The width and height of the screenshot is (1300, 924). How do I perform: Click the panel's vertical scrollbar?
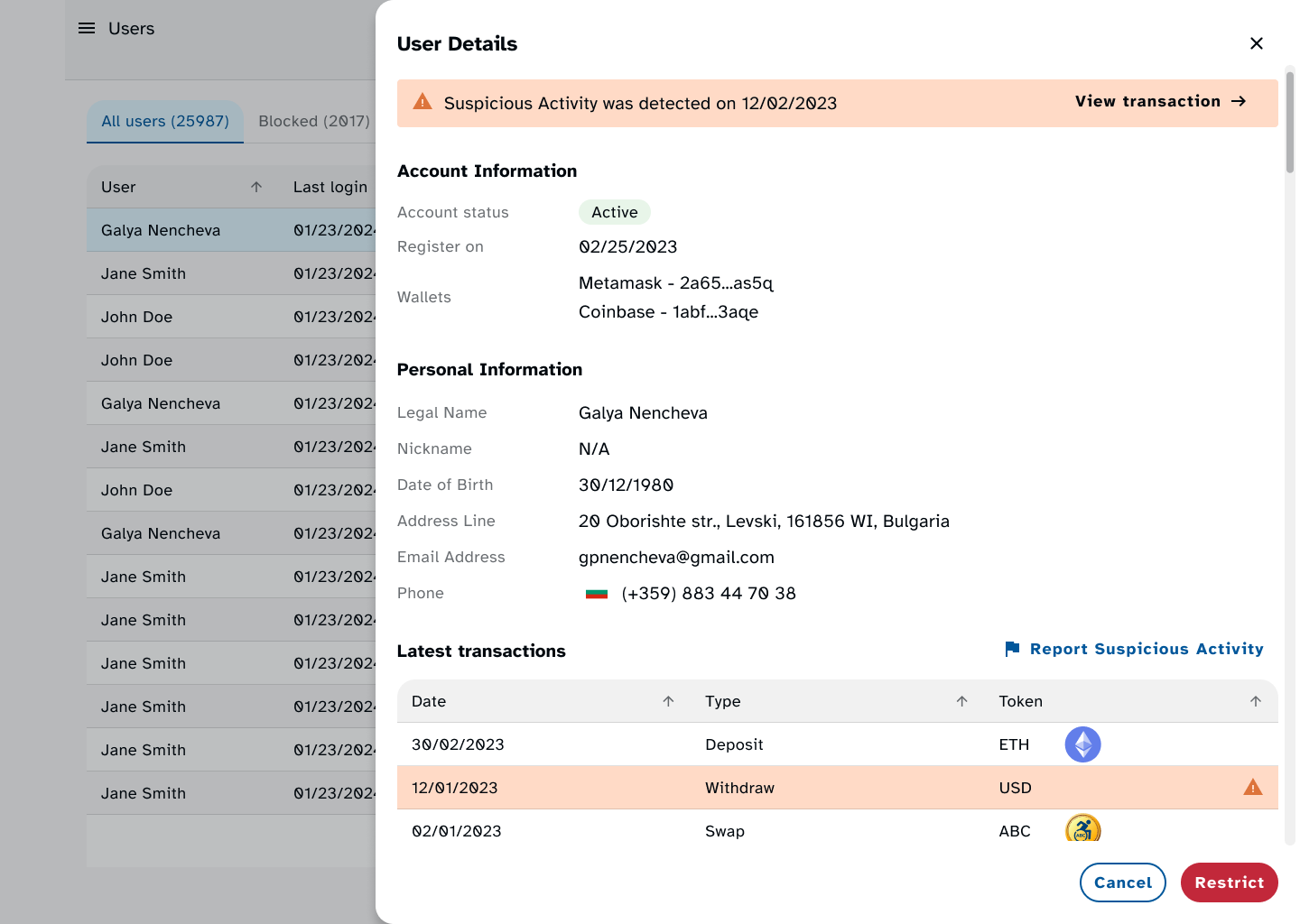(1290, 122)
